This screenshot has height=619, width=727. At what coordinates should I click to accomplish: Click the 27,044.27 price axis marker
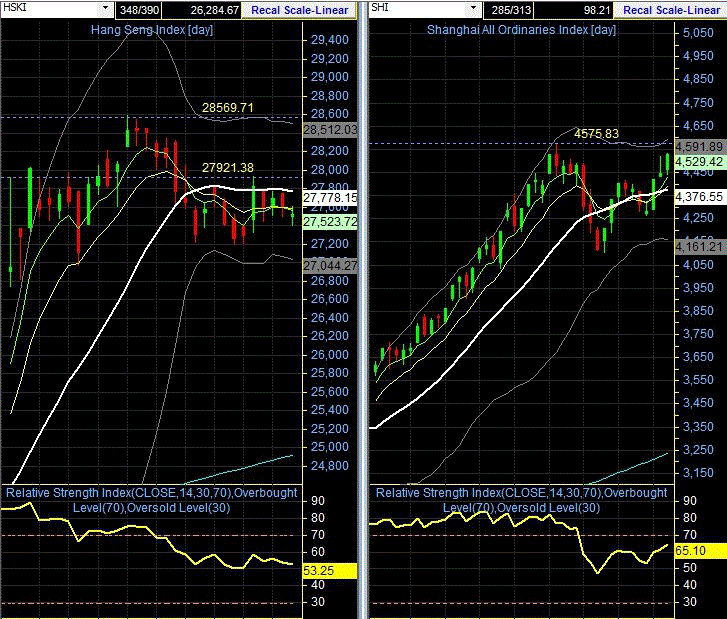tap(330, 266)
